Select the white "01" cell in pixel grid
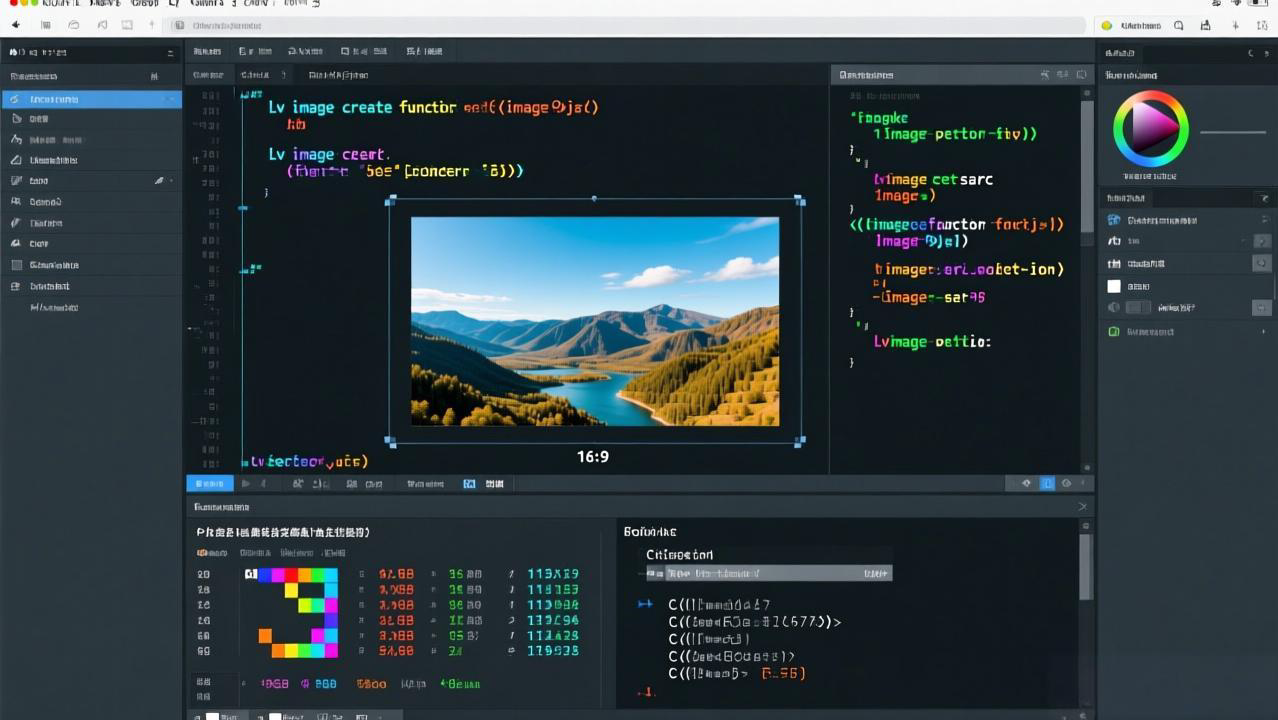The height and width of the screenshot is (720, 1278). (x=251, y=574)
